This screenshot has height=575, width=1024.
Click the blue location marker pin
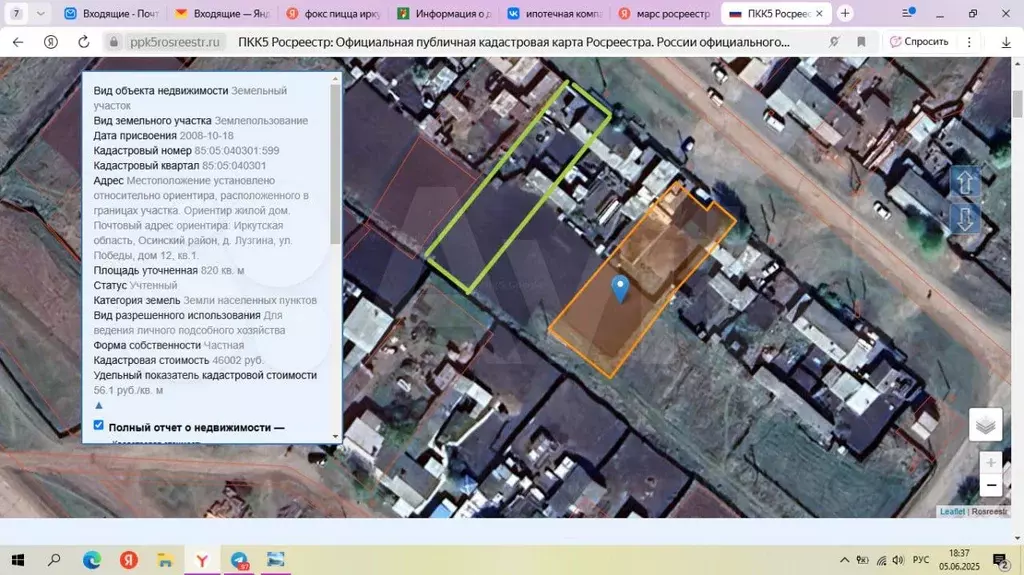tap(620, 288)
